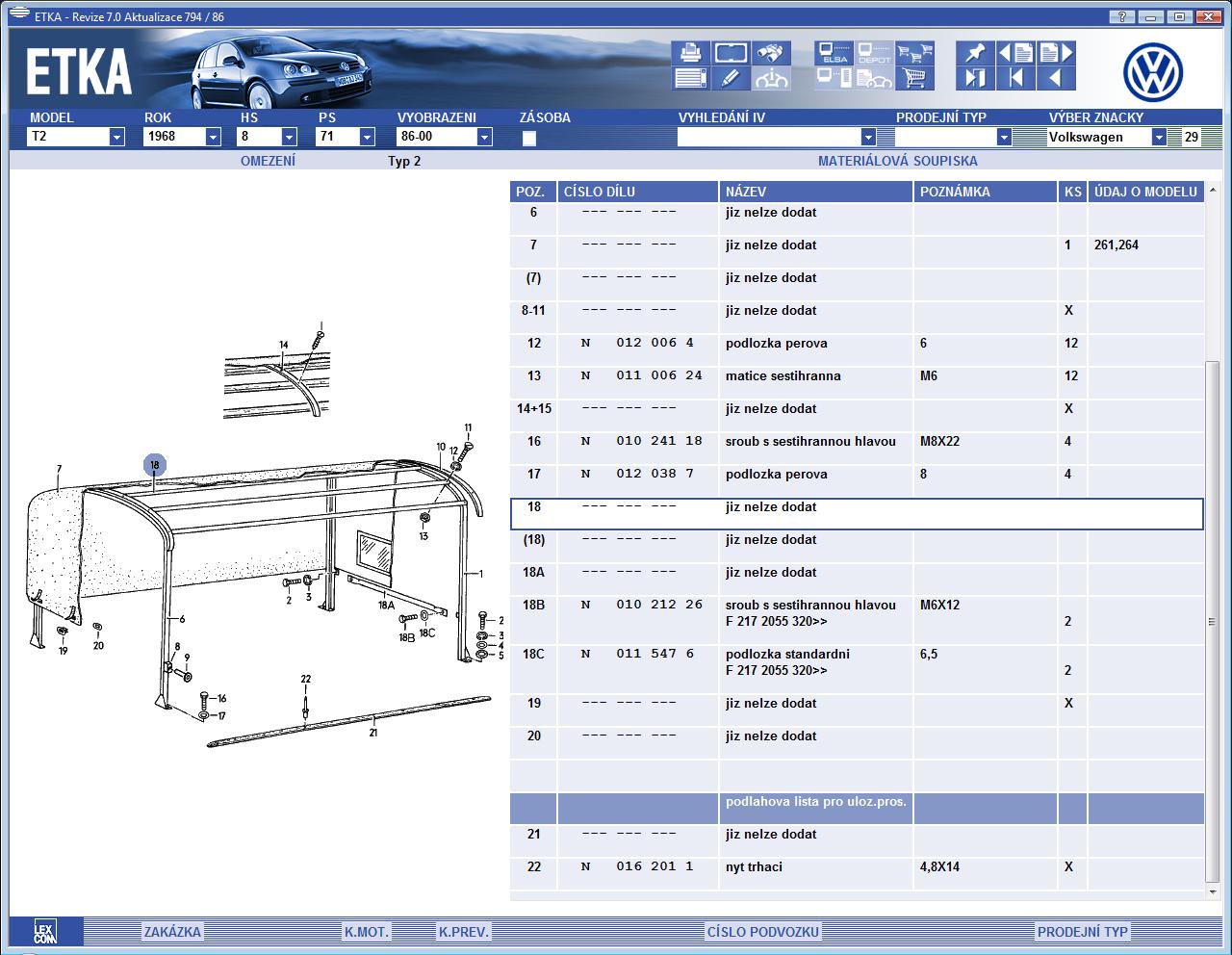The height and width of the screenshot is (955, 1232).
Task: Click PRODEJNÍ TYP in the bottom bar
Action: pos(1082,932)
